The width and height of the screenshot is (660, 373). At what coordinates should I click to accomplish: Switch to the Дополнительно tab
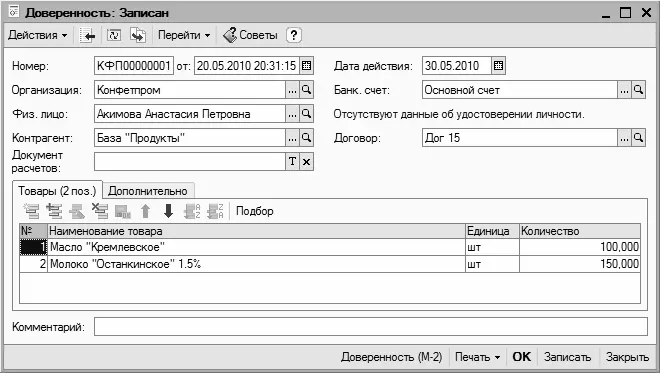click(x=148, y=191)
